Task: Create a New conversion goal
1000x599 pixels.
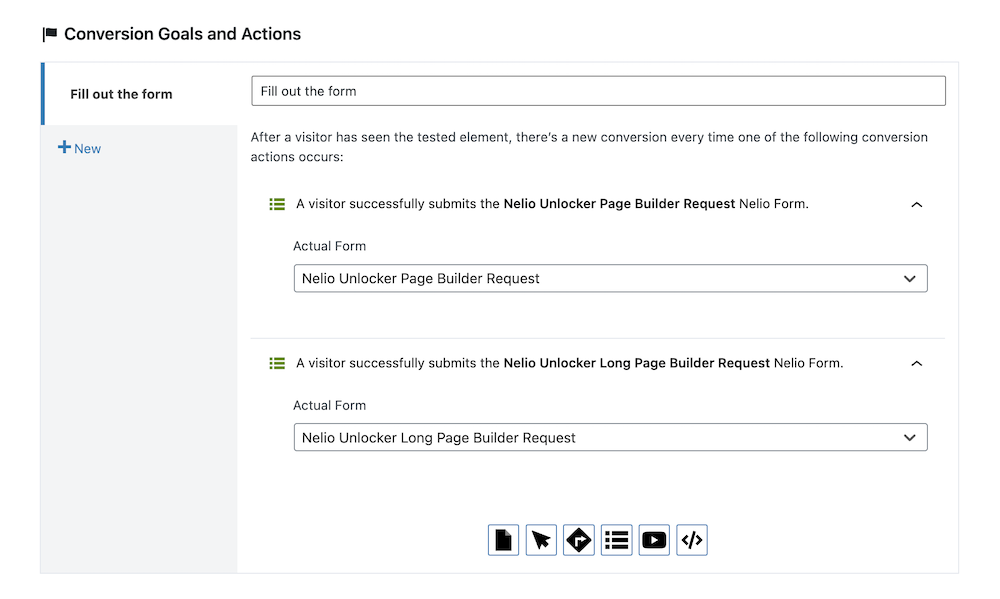Action: 80,148
